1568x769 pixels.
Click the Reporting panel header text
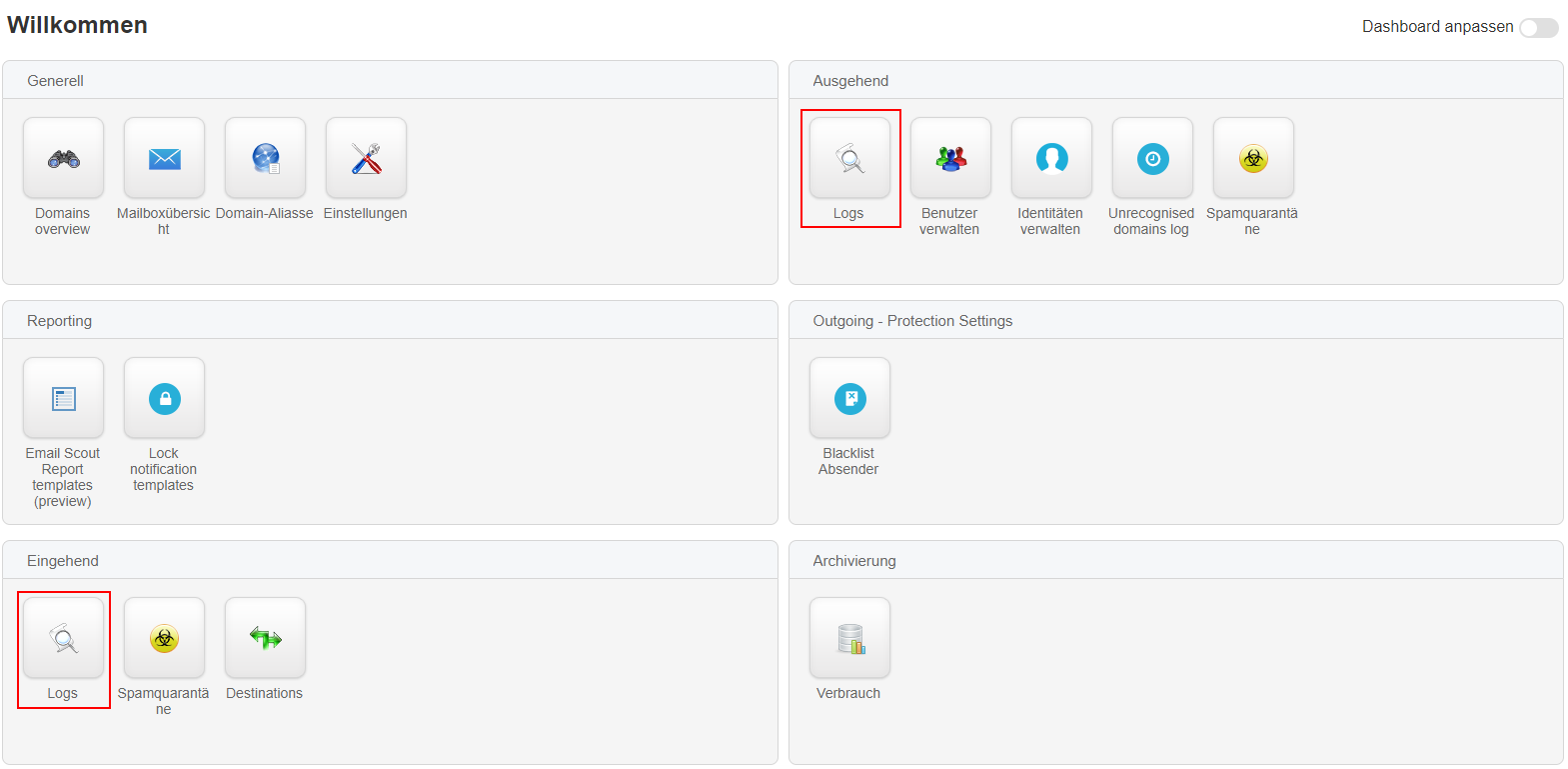[59, 321]
